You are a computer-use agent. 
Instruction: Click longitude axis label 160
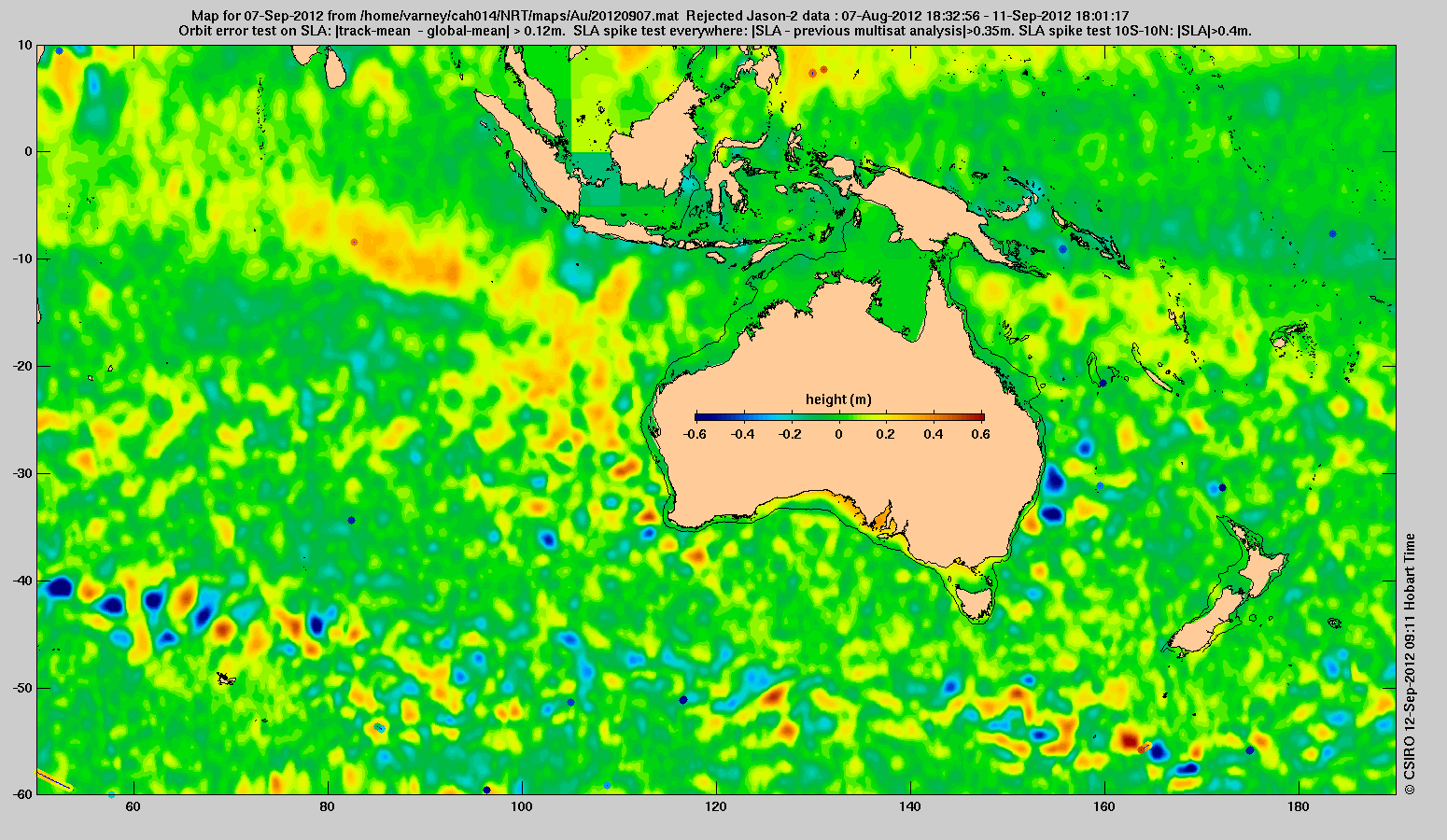tap(1104, 806)
